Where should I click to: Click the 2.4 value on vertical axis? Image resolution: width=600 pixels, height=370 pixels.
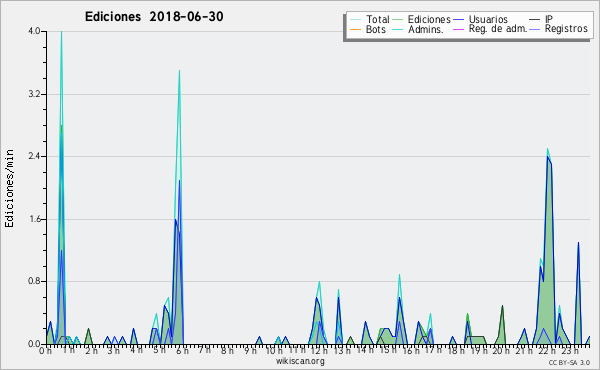pos(34,156)
